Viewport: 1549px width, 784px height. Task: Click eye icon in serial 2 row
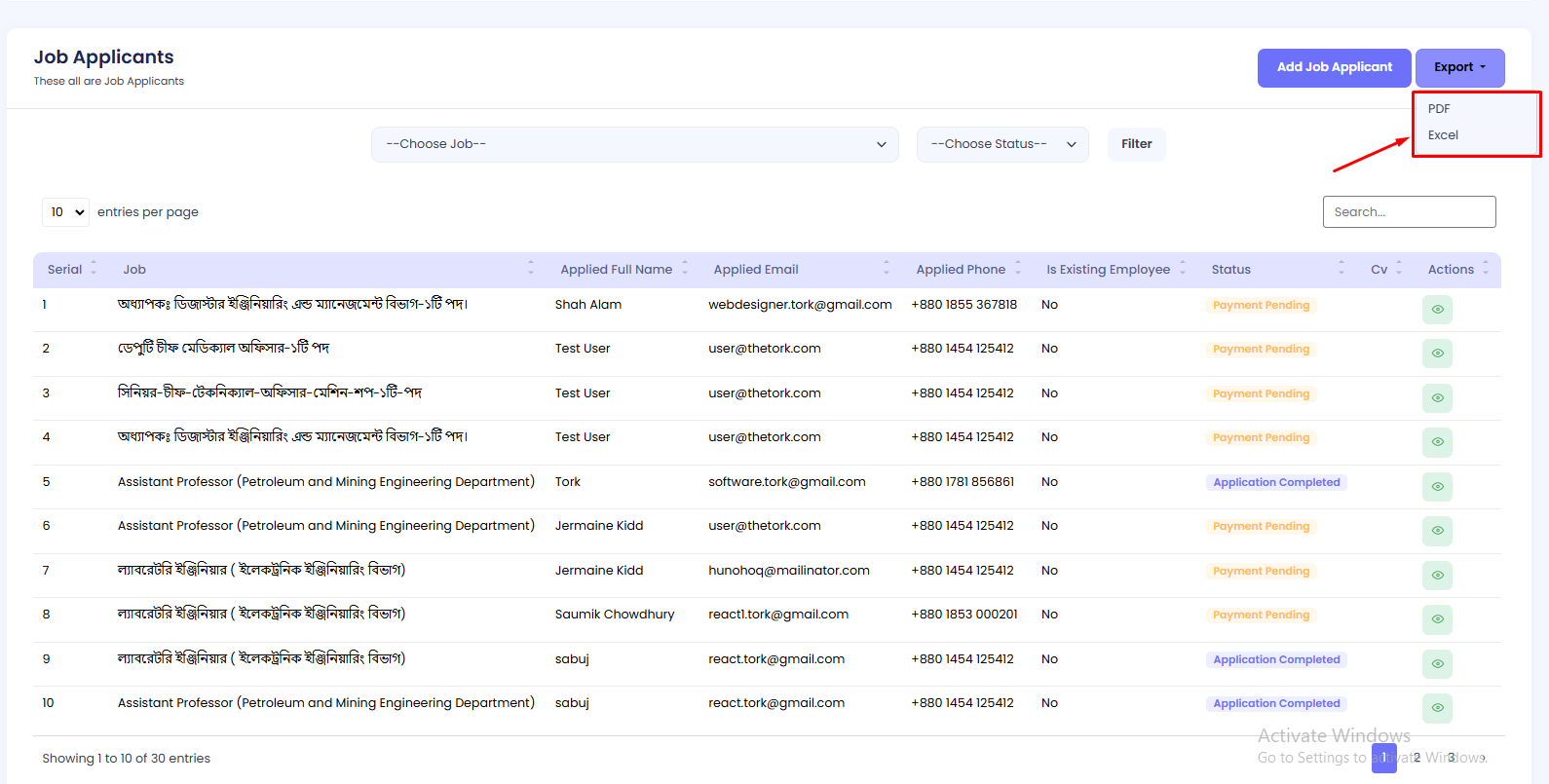(1436, 354)
